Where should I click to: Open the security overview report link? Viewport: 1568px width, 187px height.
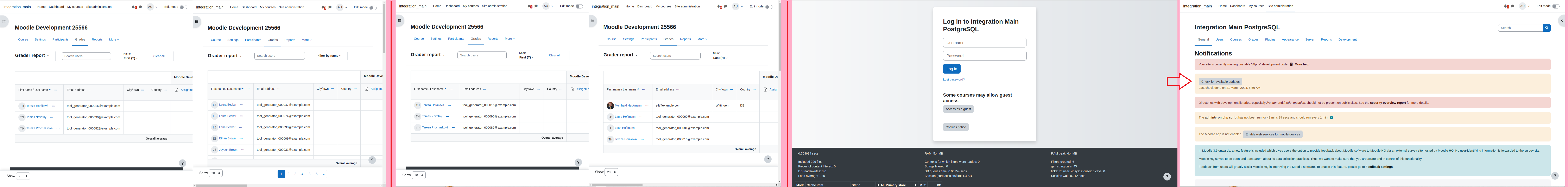[x=1388, y=103]
